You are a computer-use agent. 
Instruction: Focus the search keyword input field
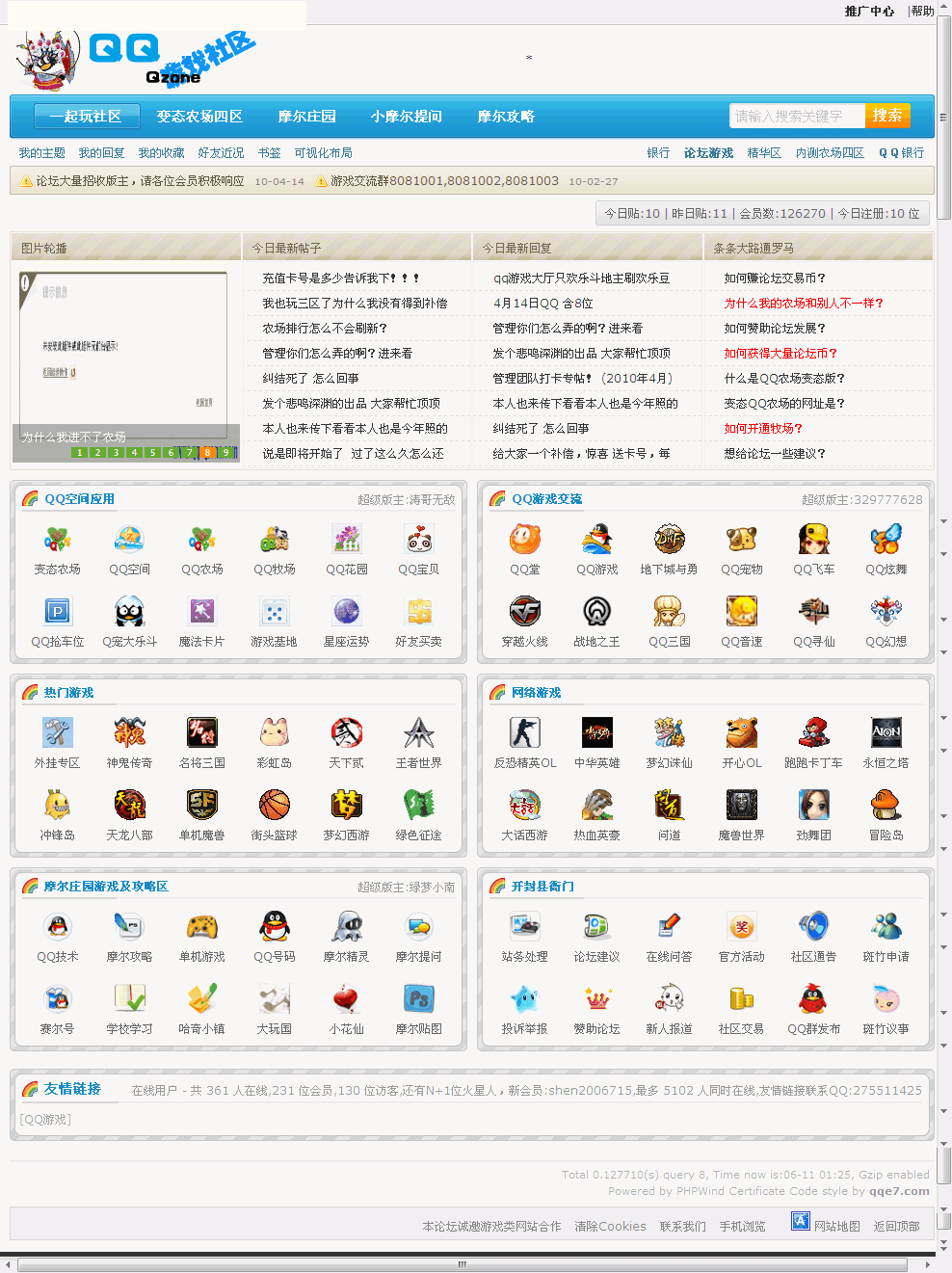(x=797, y=116)
